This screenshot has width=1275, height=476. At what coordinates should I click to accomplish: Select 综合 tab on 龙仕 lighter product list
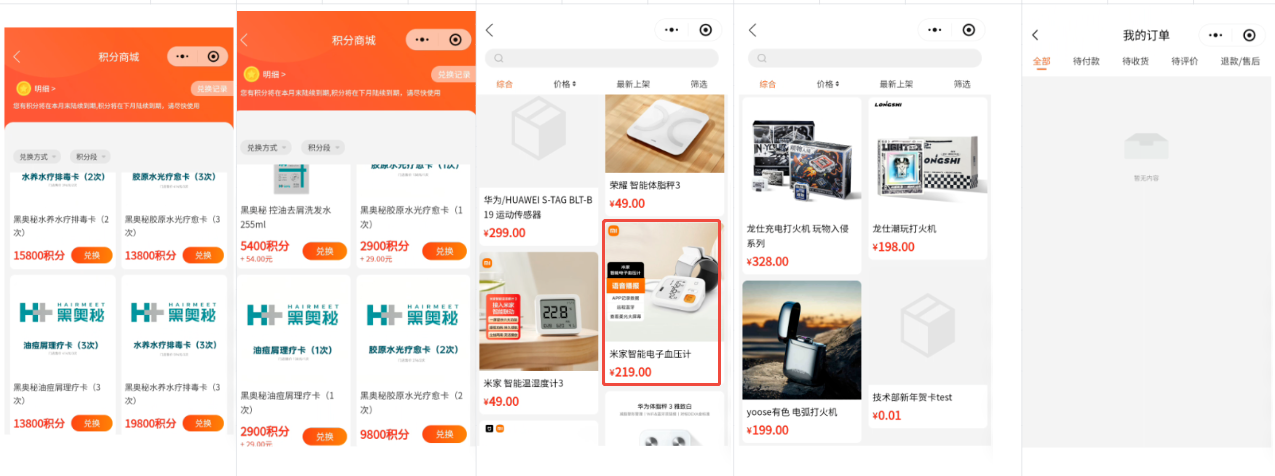click(768, 84)
